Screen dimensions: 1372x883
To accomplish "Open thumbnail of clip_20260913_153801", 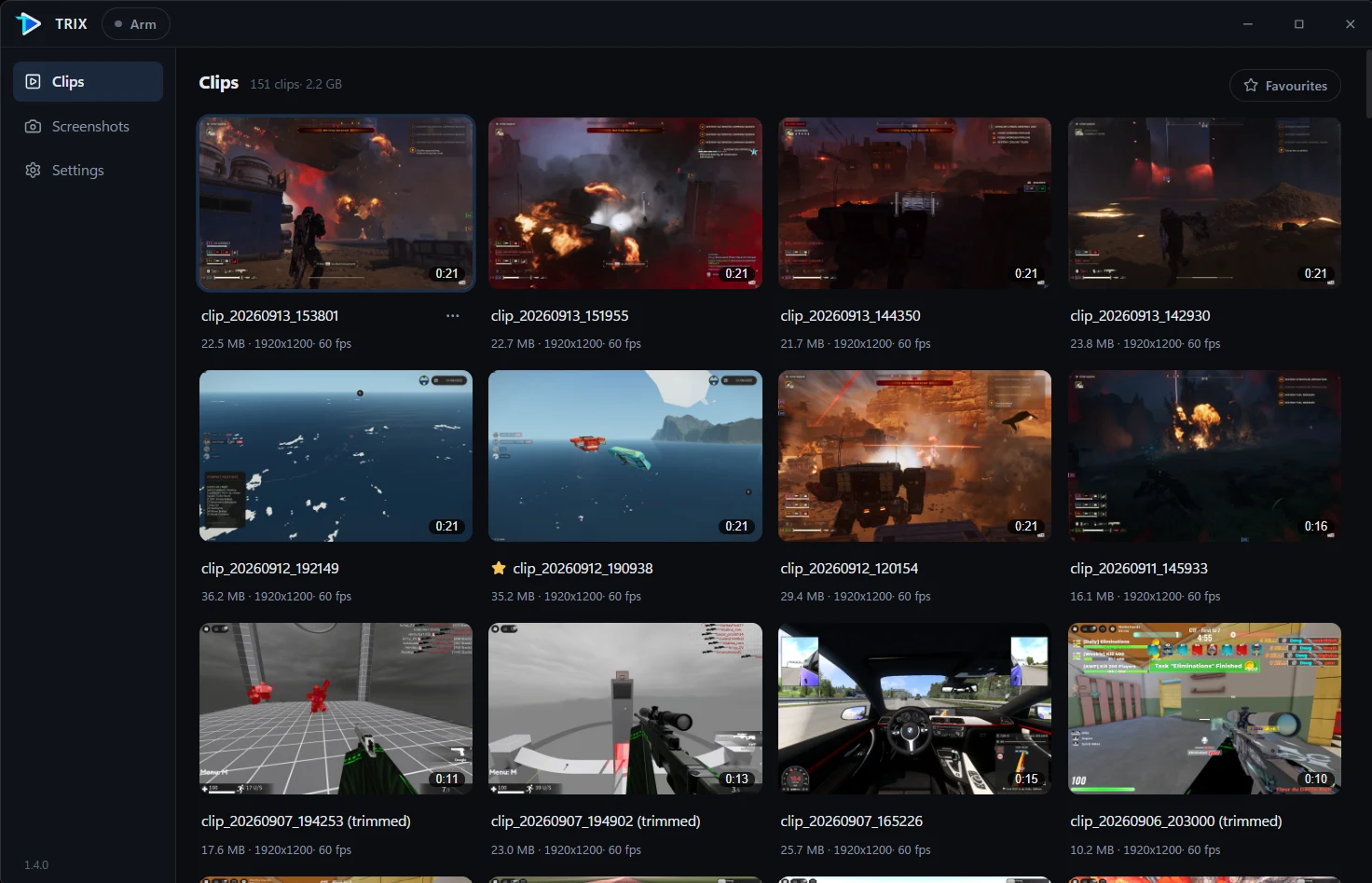I will pyautogui.click(x=336, y=203).
